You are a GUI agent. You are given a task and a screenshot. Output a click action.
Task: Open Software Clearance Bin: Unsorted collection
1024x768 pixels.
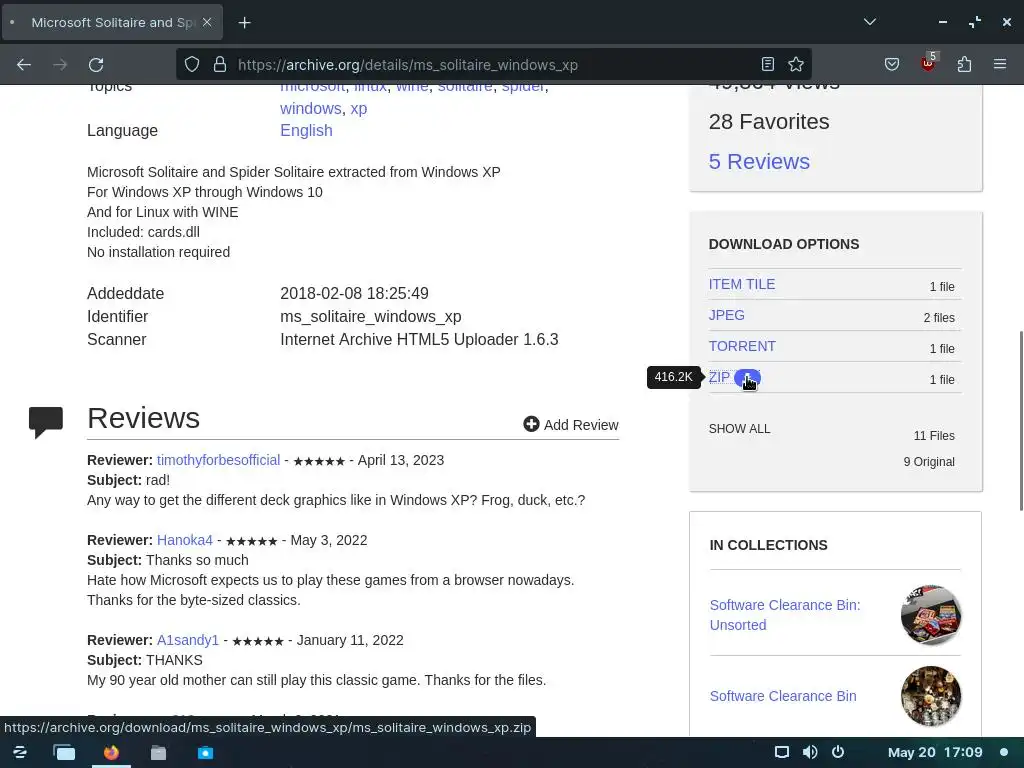(x=785, y=615)
